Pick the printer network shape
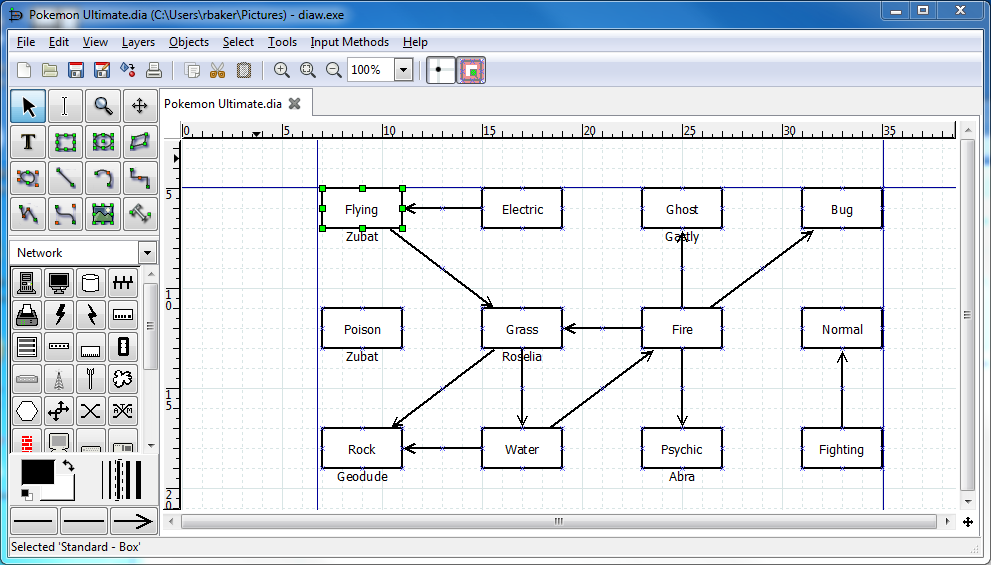The image size is (991, 565). (x=27, y=315)
